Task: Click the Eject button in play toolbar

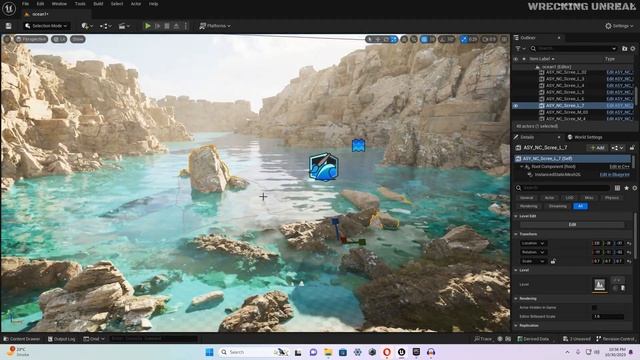Action: tap(176, 26)
